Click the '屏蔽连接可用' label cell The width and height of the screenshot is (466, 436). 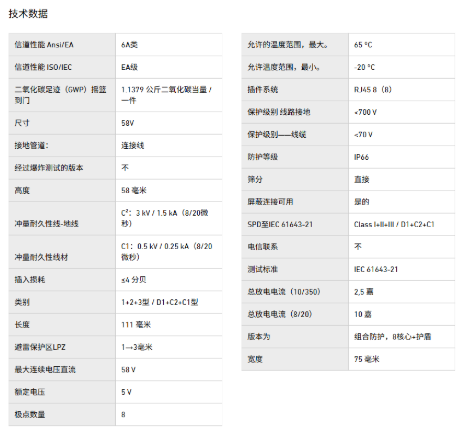coord(295,202)
